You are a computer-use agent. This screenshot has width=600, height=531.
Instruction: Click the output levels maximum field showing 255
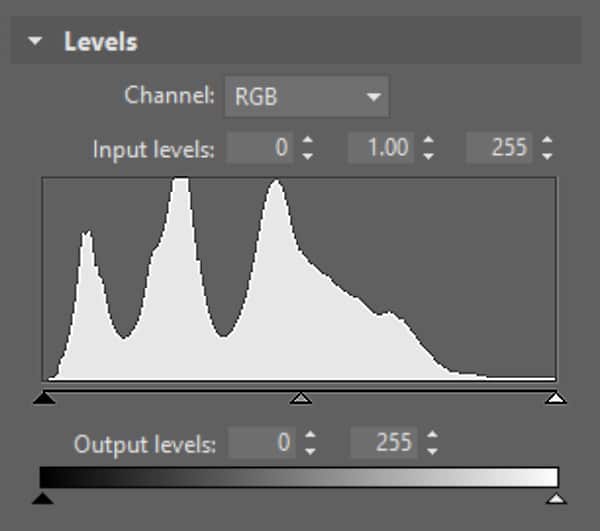[x=384, y=443]
